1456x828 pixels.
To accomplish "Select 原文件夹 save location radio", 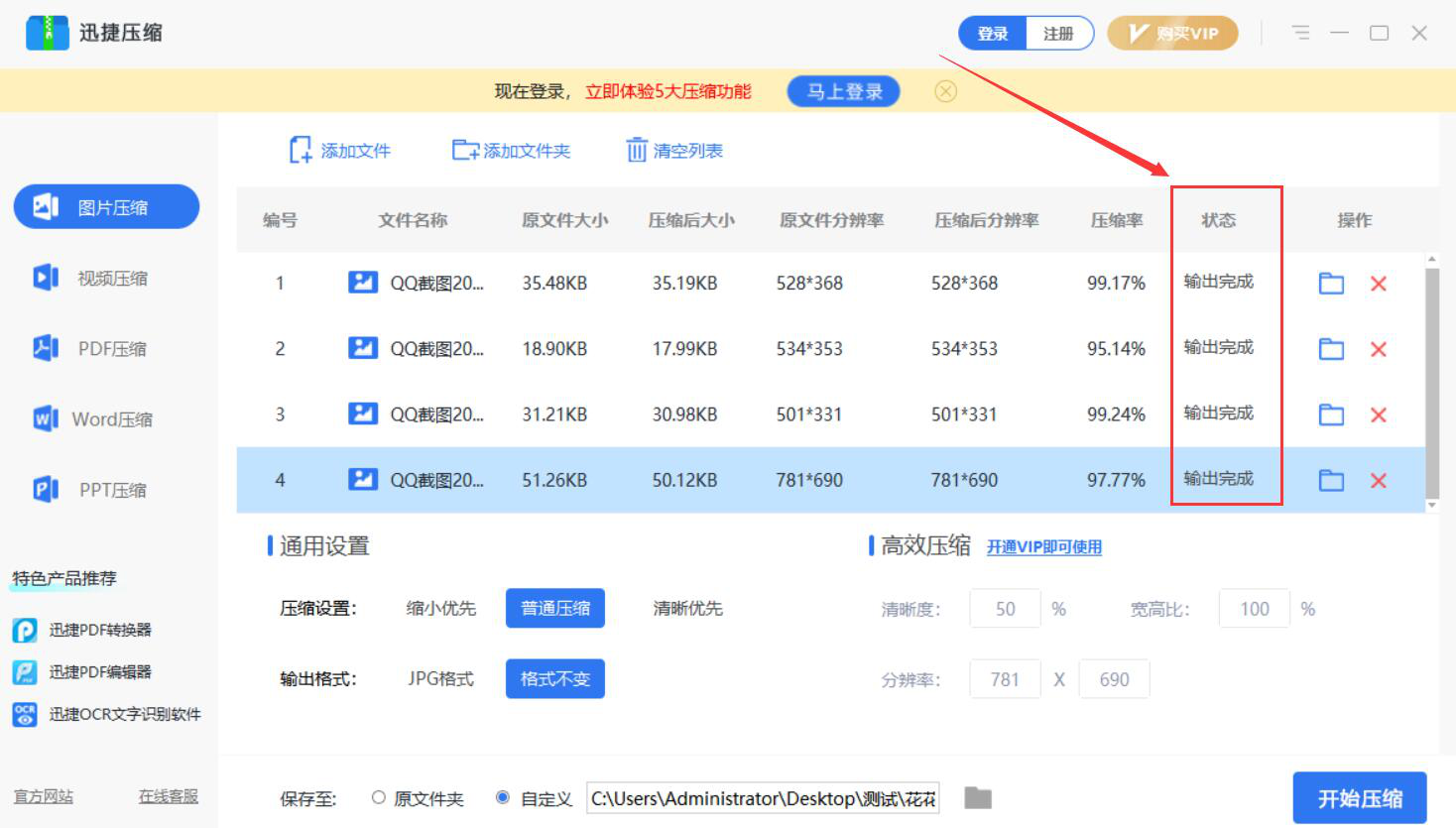I will coord(379,798).
